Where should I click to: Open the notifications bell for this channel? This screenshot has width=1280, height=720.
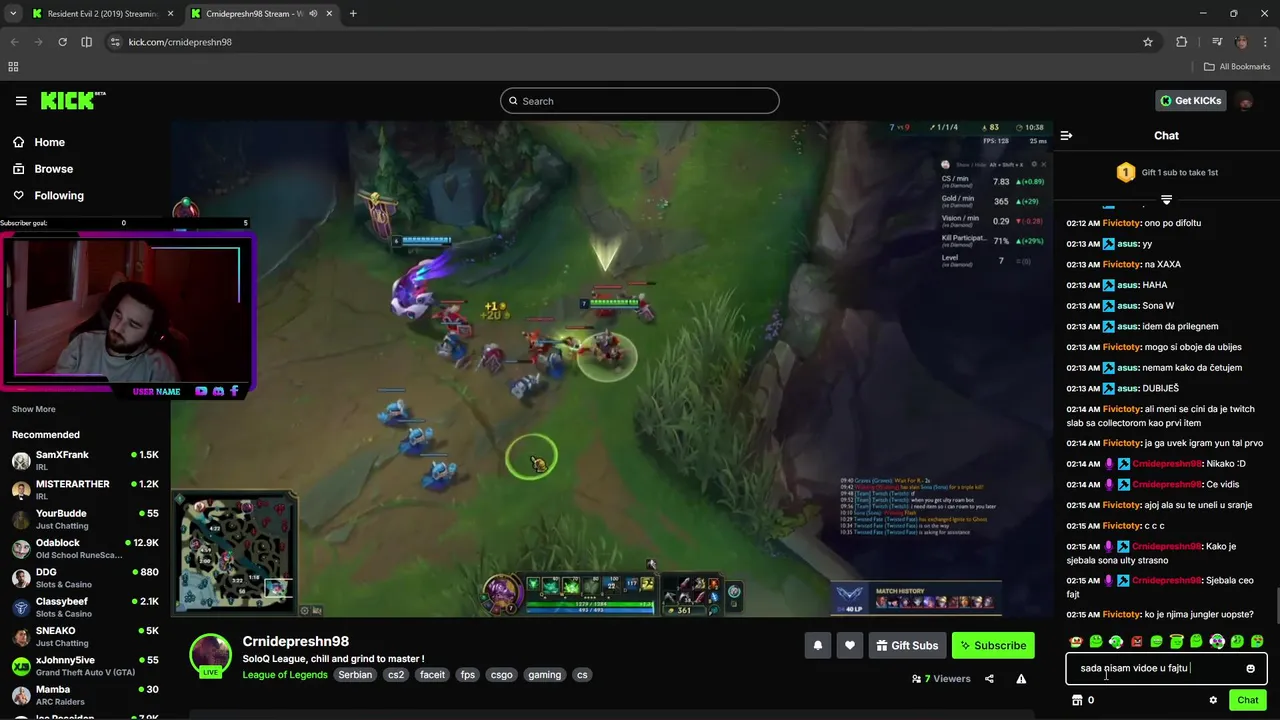coord(817,646)
